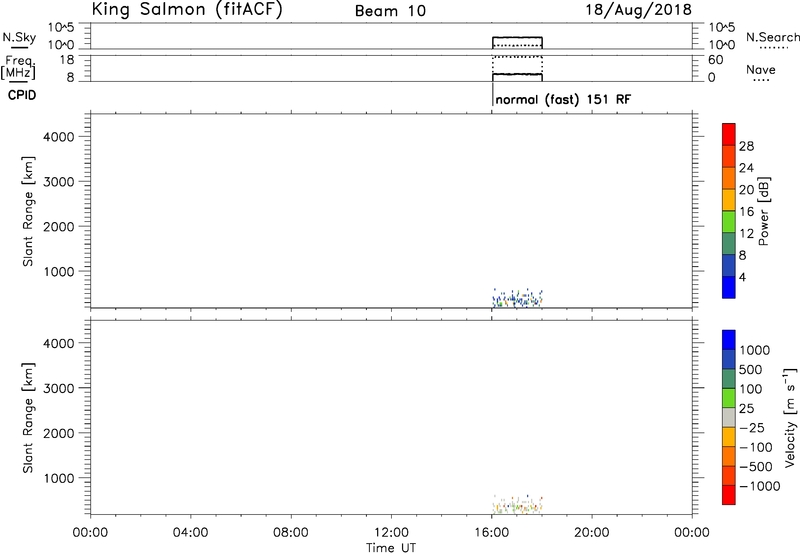800x554 pixels.
Task: Click the "normal (fast) 151 RF" annotation
Action: click(x=563, y=99)
